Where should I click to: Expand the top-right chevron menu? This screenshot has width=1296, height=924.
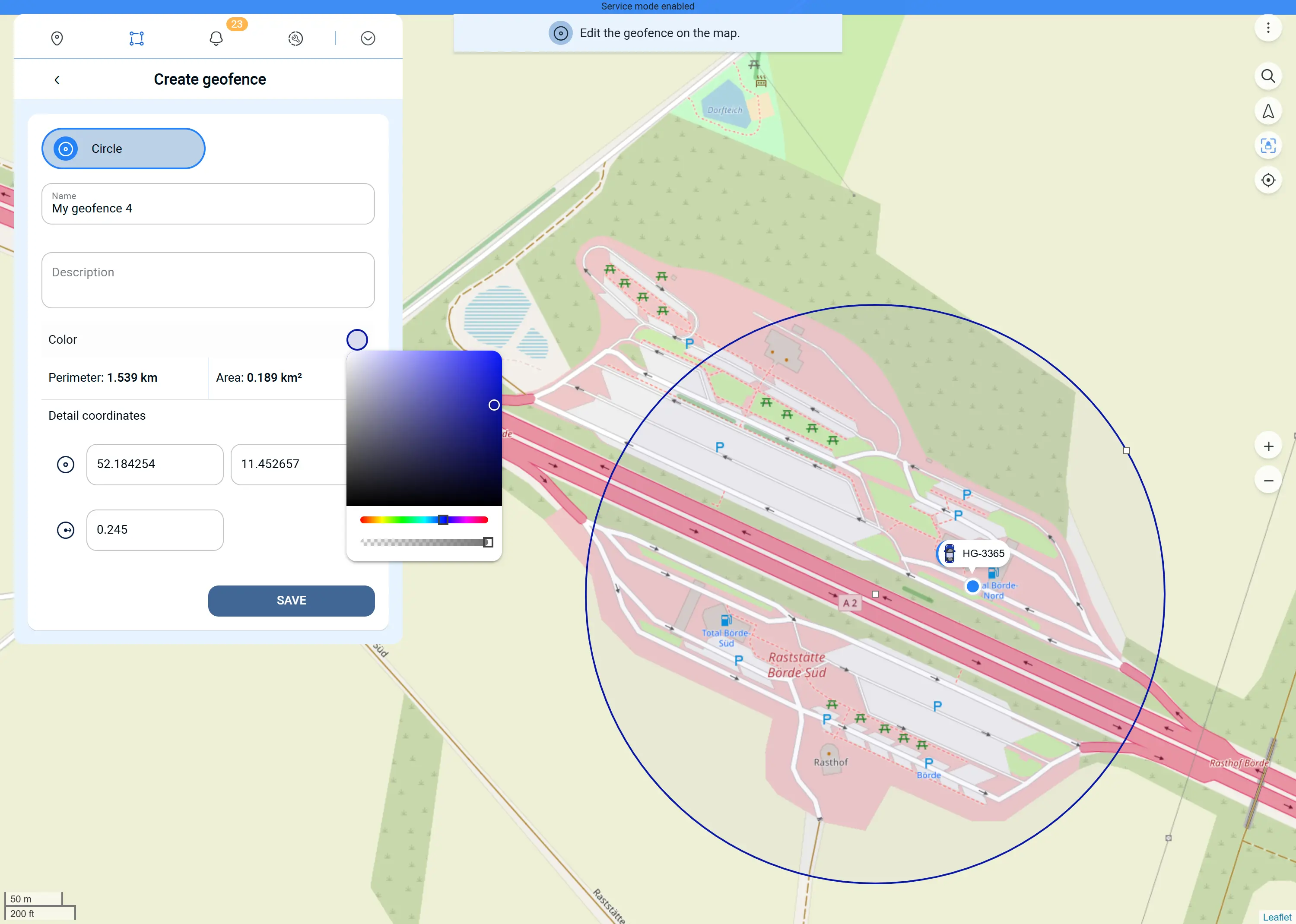click(368, 38)
